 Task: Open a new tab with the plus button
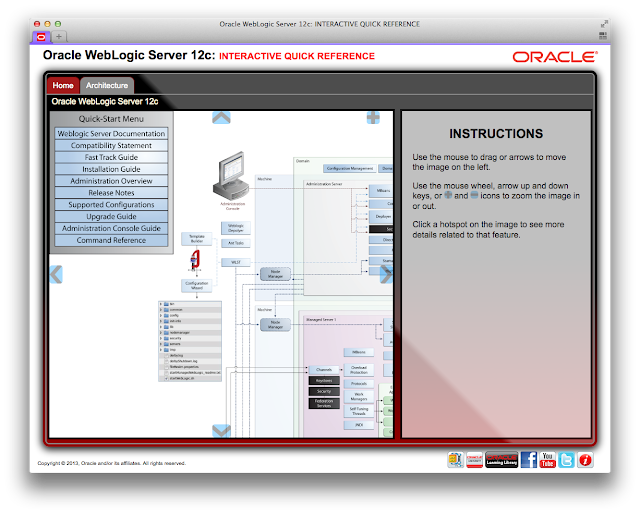point(59,37)
